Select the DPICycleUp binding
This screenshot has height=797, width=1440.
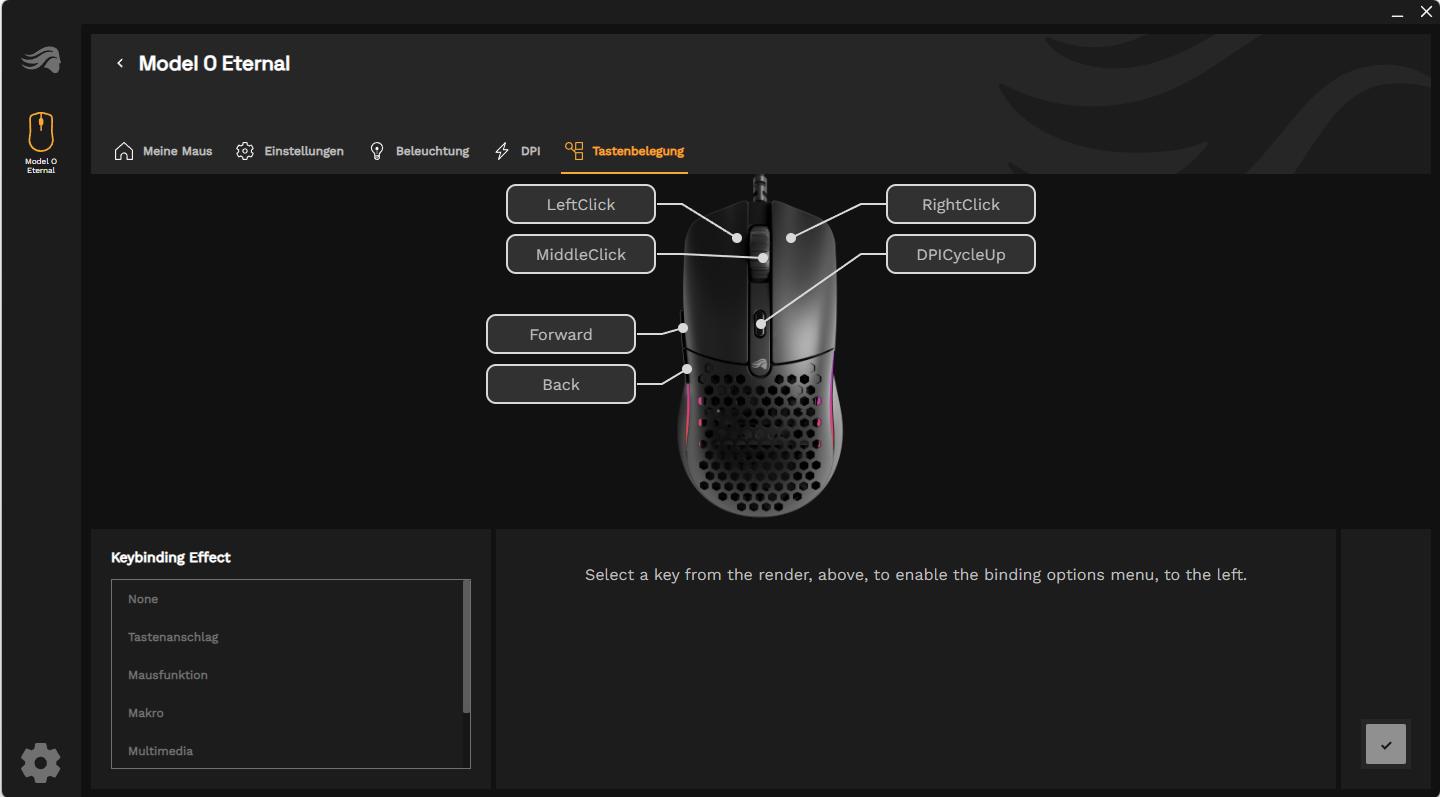pyautogui.click(x=960, y=254)
